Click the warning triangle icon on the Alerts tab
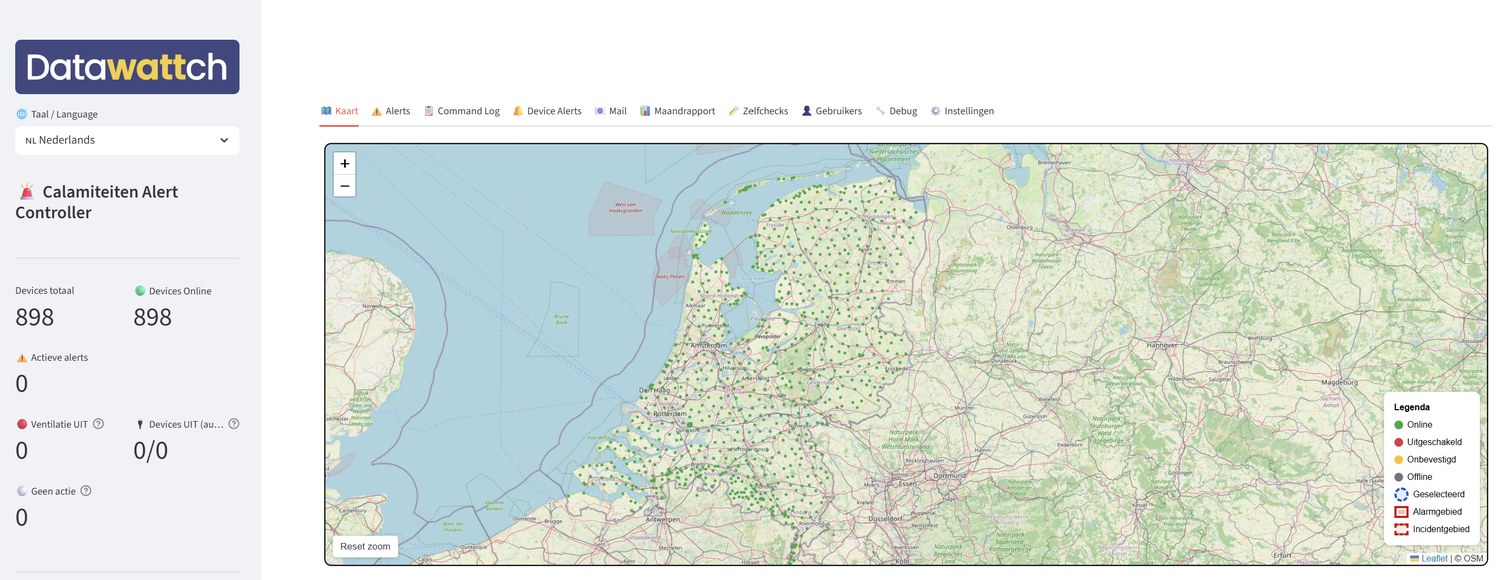The width and height of the screenshot is (1500, 580). [377, 111]
